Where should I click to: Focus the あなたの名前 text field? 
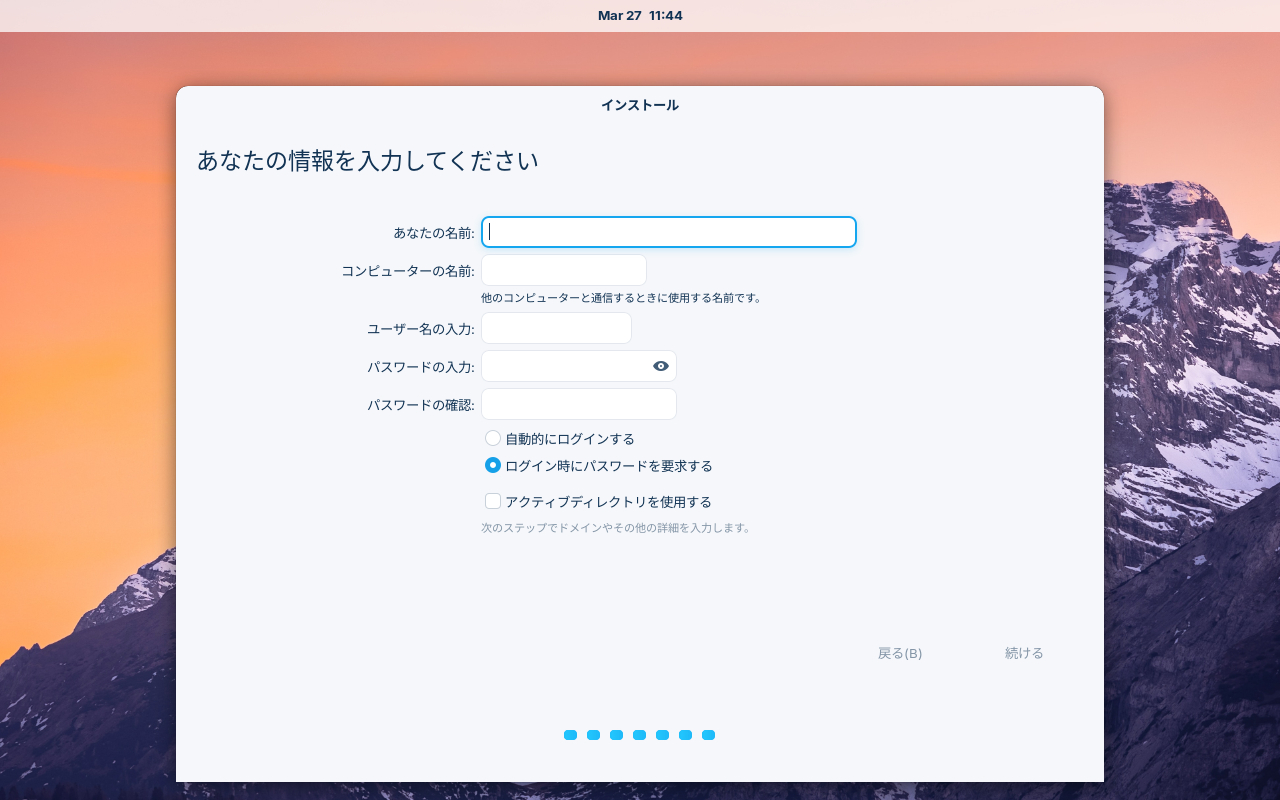tap(669, 232)
